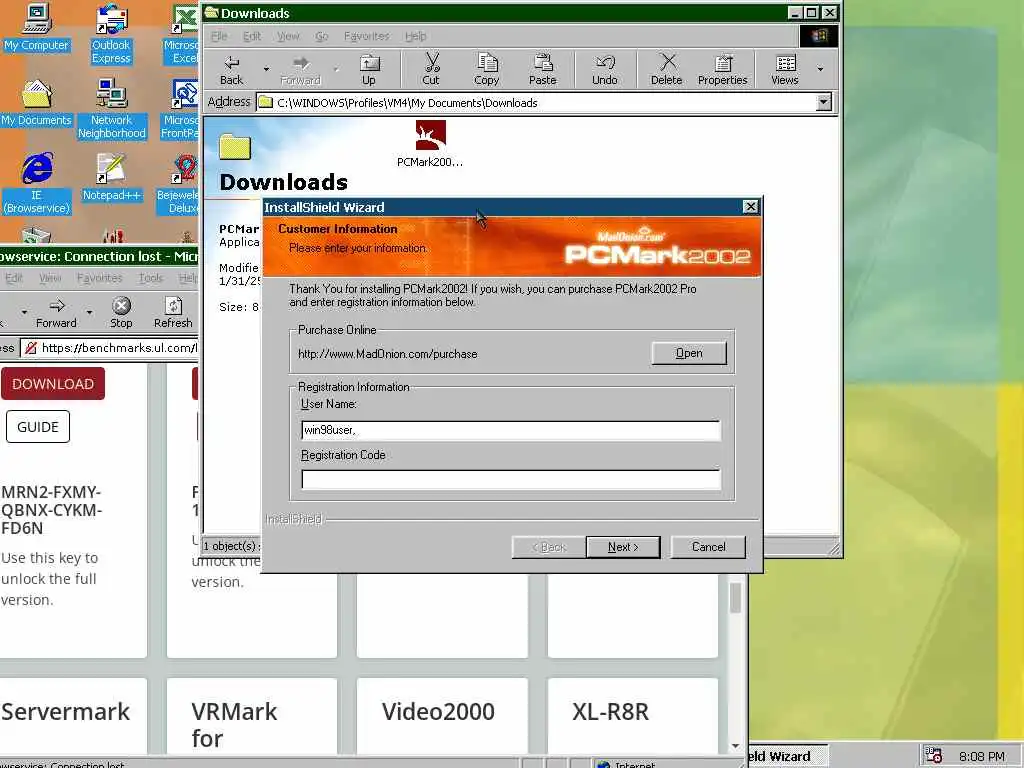
Task: Open Network Neighborhood icon
Action: pyautogui.click(x=111, y=108)
